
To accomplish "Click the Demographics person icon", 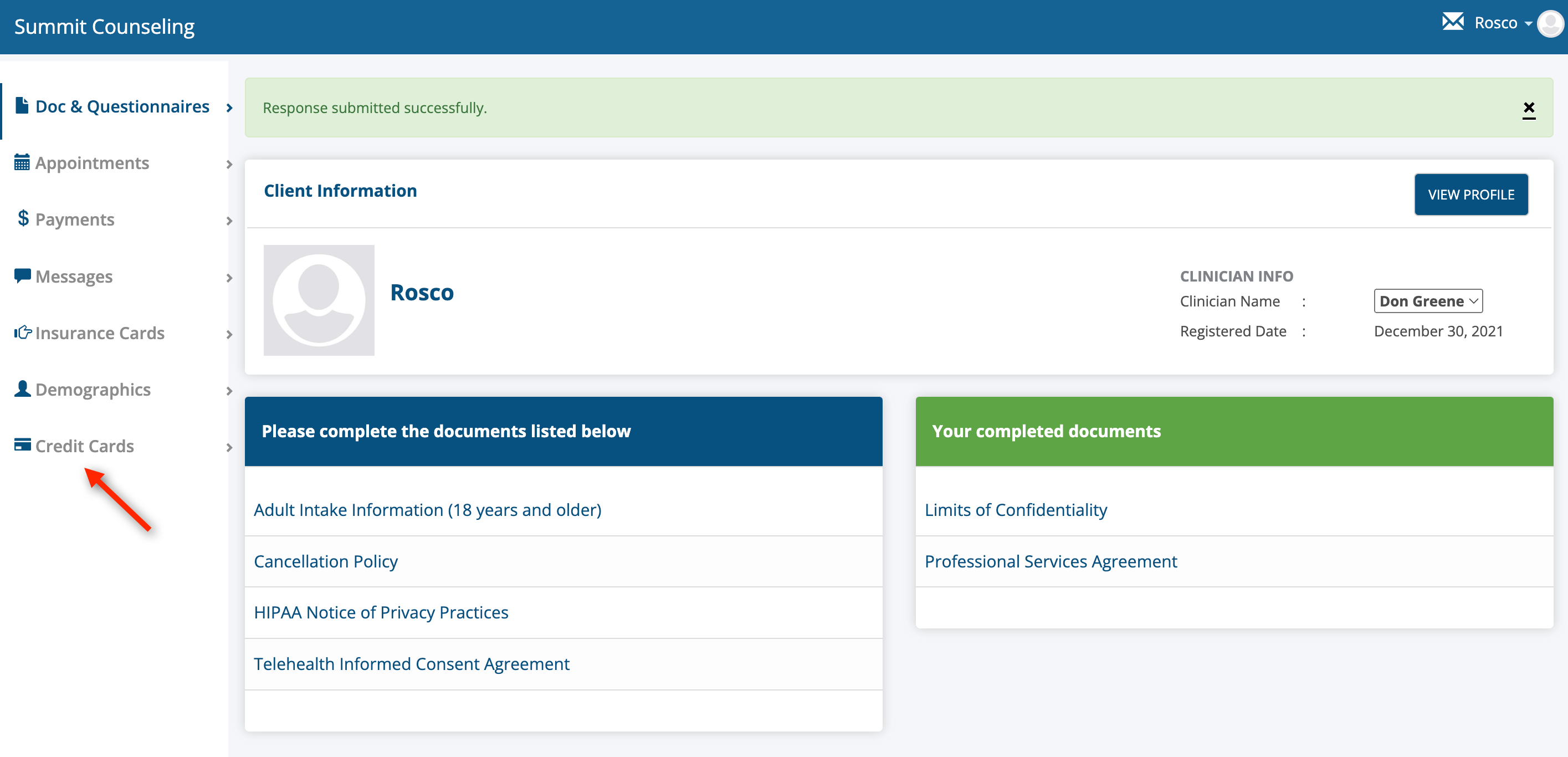I will coord(23,388).
